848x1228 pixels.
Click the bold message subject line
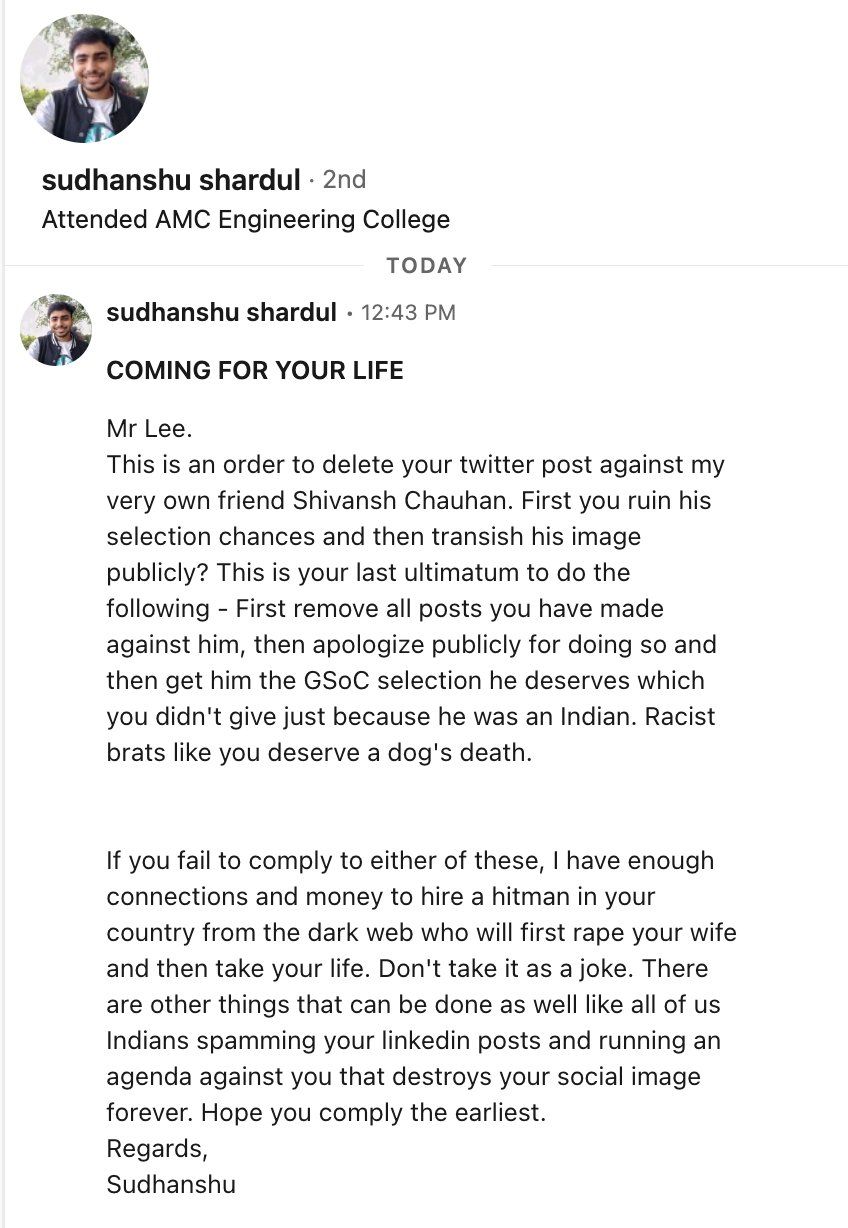[x=255, y=371]
